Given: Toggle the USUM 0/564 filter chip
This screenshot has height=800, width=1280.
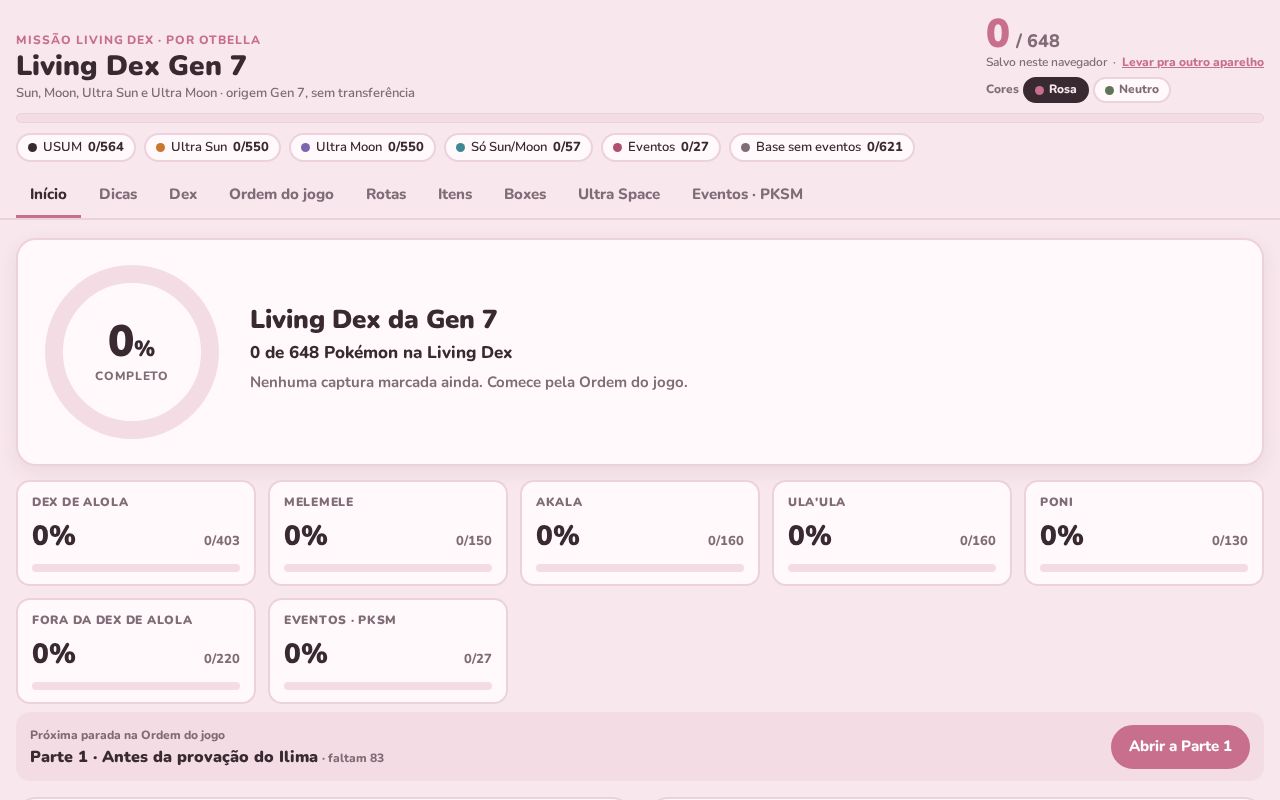Looking at the screenshot, I should pyautogui.click(x=76, y=147).
